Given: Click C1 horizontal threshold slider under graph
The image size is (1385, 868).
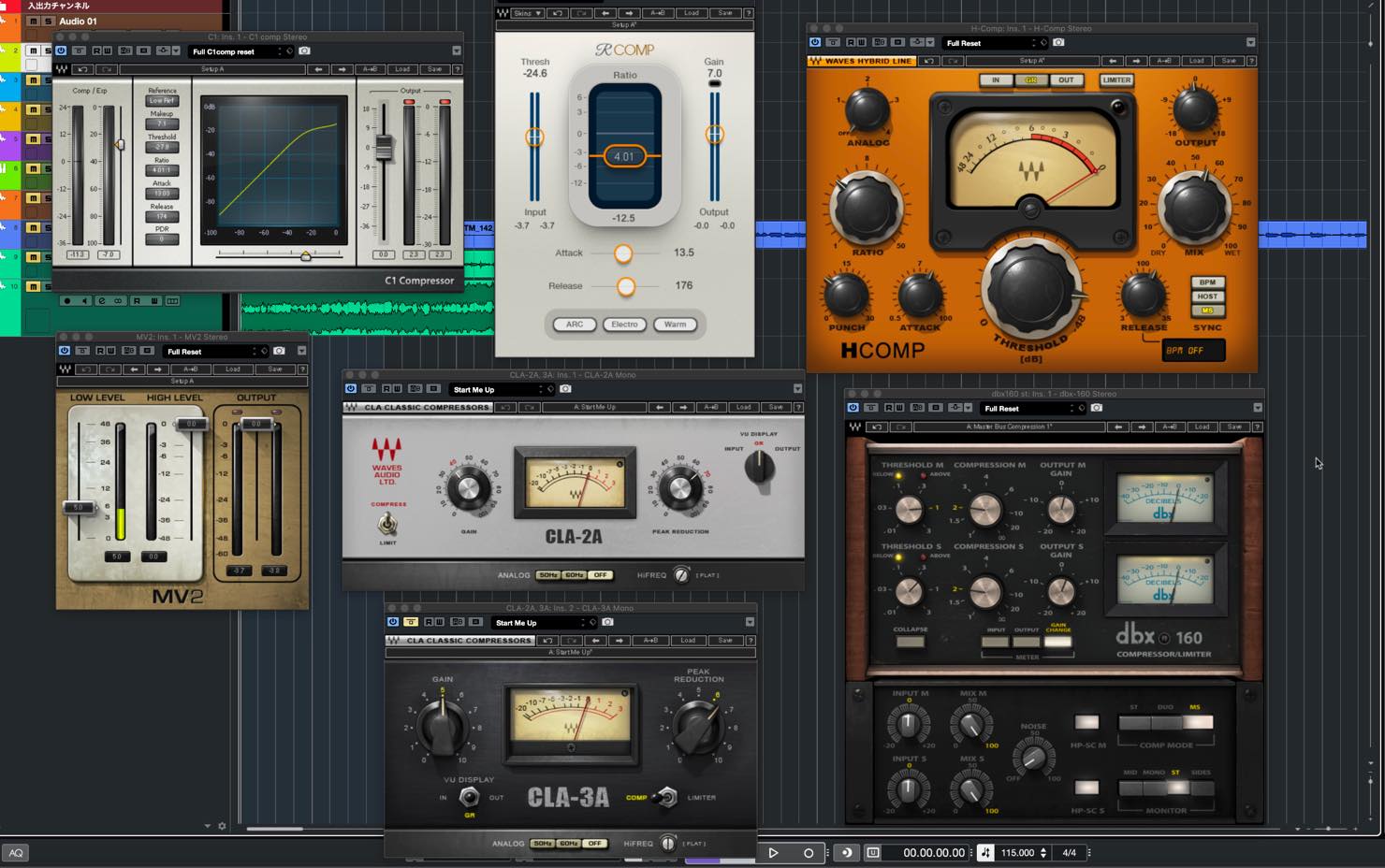Looking at the screenshot, I should pos(305,255).
